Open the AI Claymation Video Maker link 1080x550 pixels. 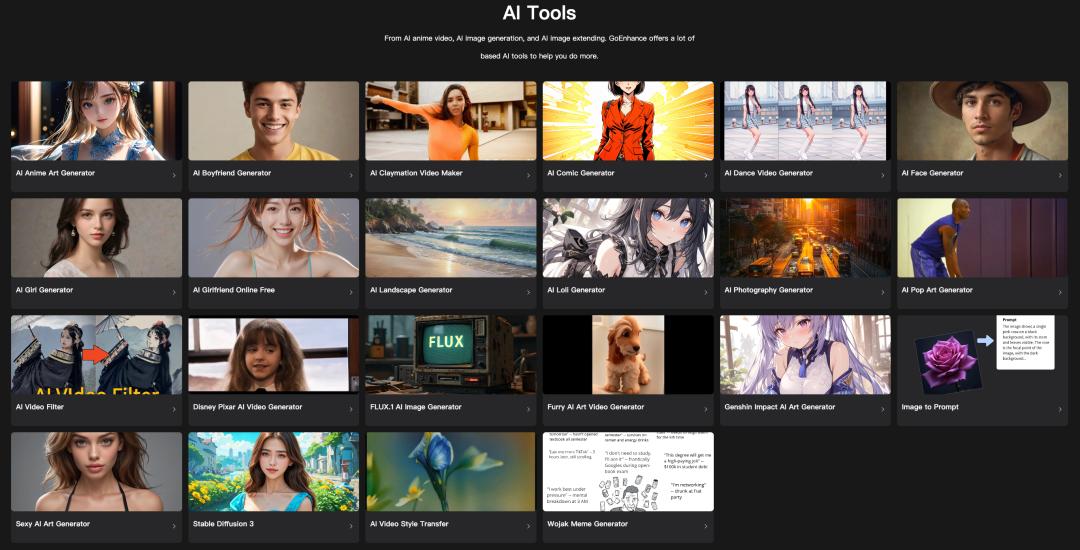[x=416, y=173]
